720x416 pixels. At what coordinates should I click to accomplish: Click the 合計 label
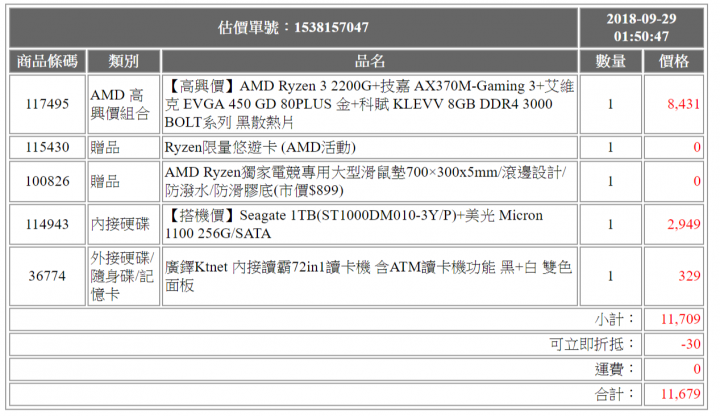[615, 394]
